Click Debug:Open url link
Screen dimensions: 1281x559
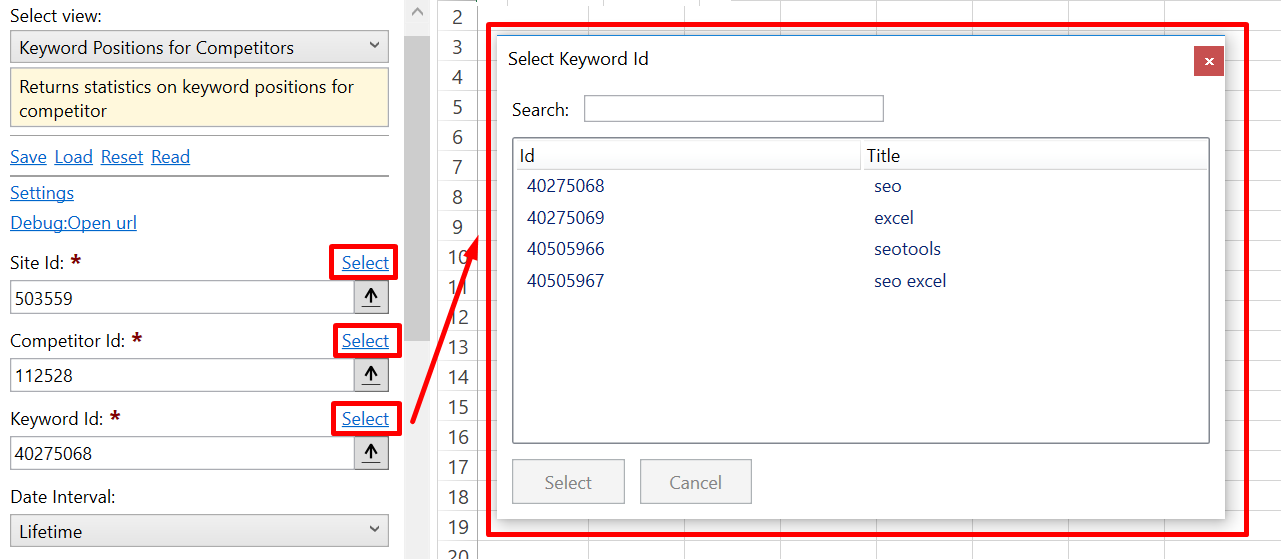tap(73, 223)
